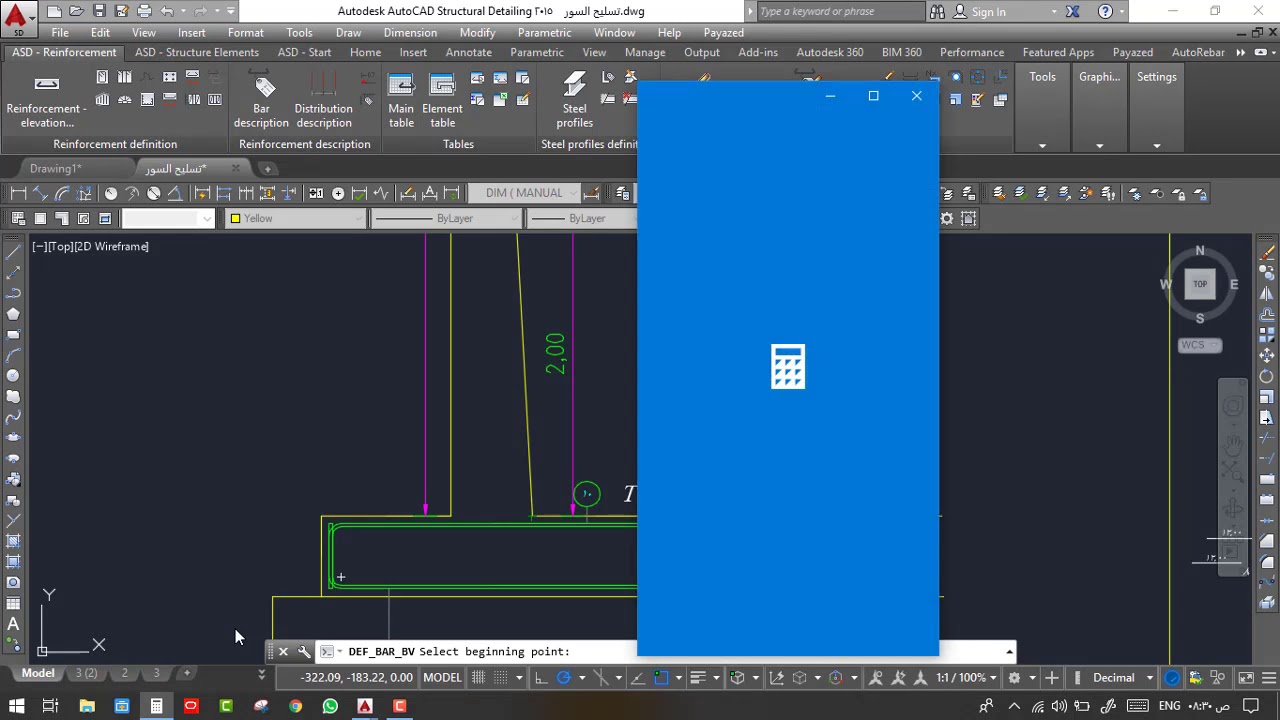Click the Customization gear in status bar
Viewport: 1280px width, 720px height.
tap(1014, 678)
